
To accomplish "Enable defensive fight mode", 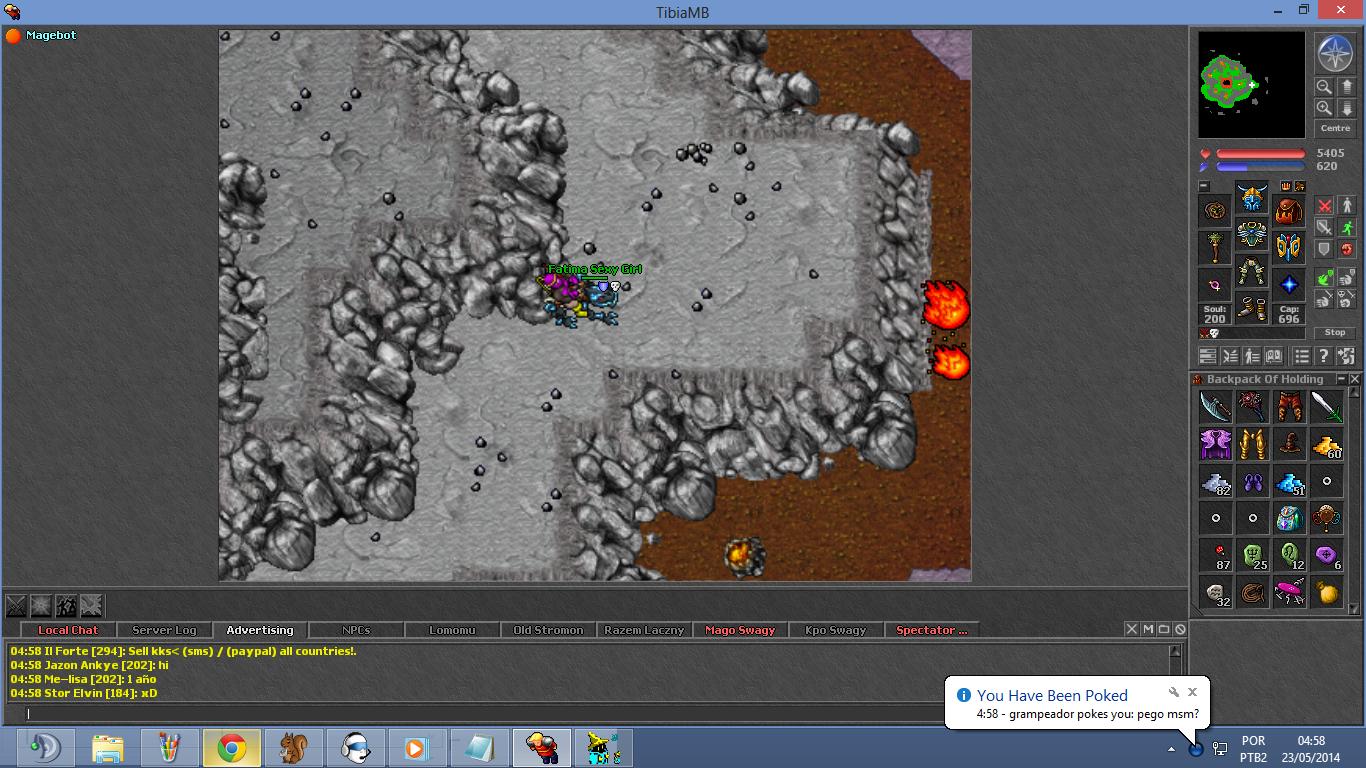I will tap(1324, 250).
